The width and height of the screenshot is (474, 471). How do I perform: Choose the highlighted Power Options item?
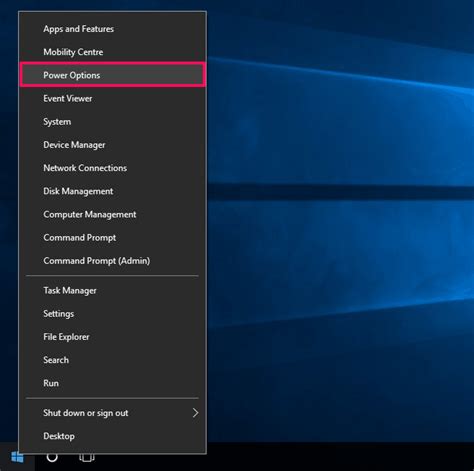[112, 75]
